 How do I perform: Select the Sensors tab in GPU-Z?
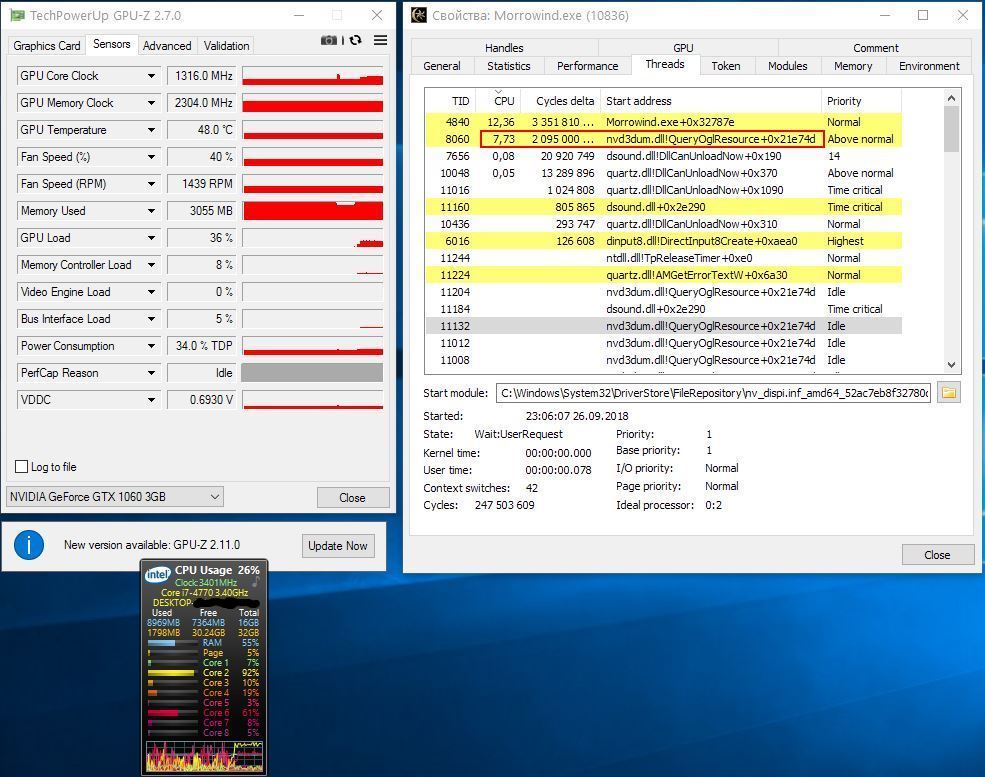112,44
